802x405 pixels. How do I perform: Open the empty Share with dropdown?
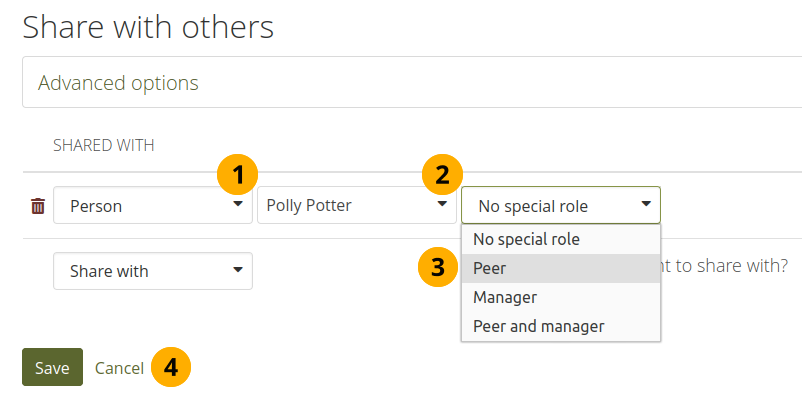coord(152,271)
